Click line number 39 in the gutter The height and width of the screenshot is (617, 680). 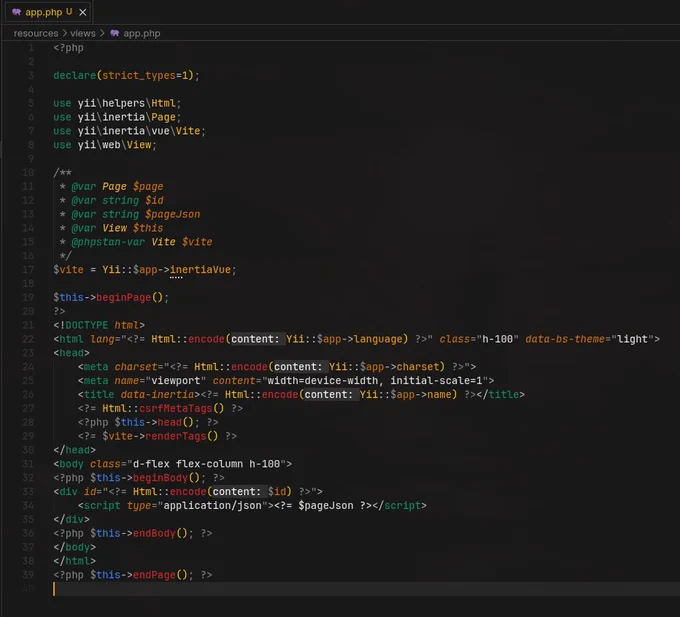click(x=28, y=575)
